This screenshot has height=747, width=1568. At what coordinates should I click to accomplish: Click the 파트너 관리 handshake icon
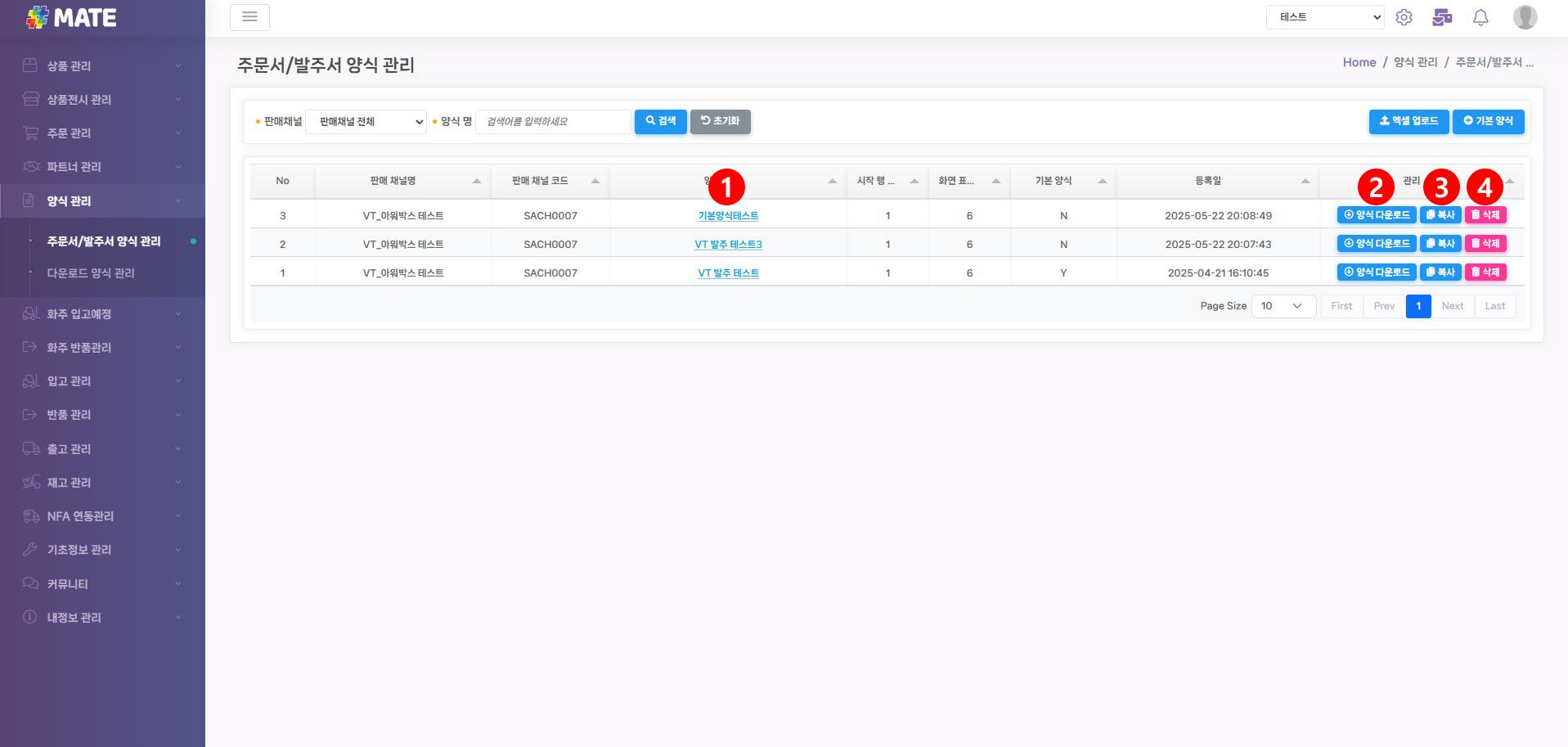click(x=30, y=166)
